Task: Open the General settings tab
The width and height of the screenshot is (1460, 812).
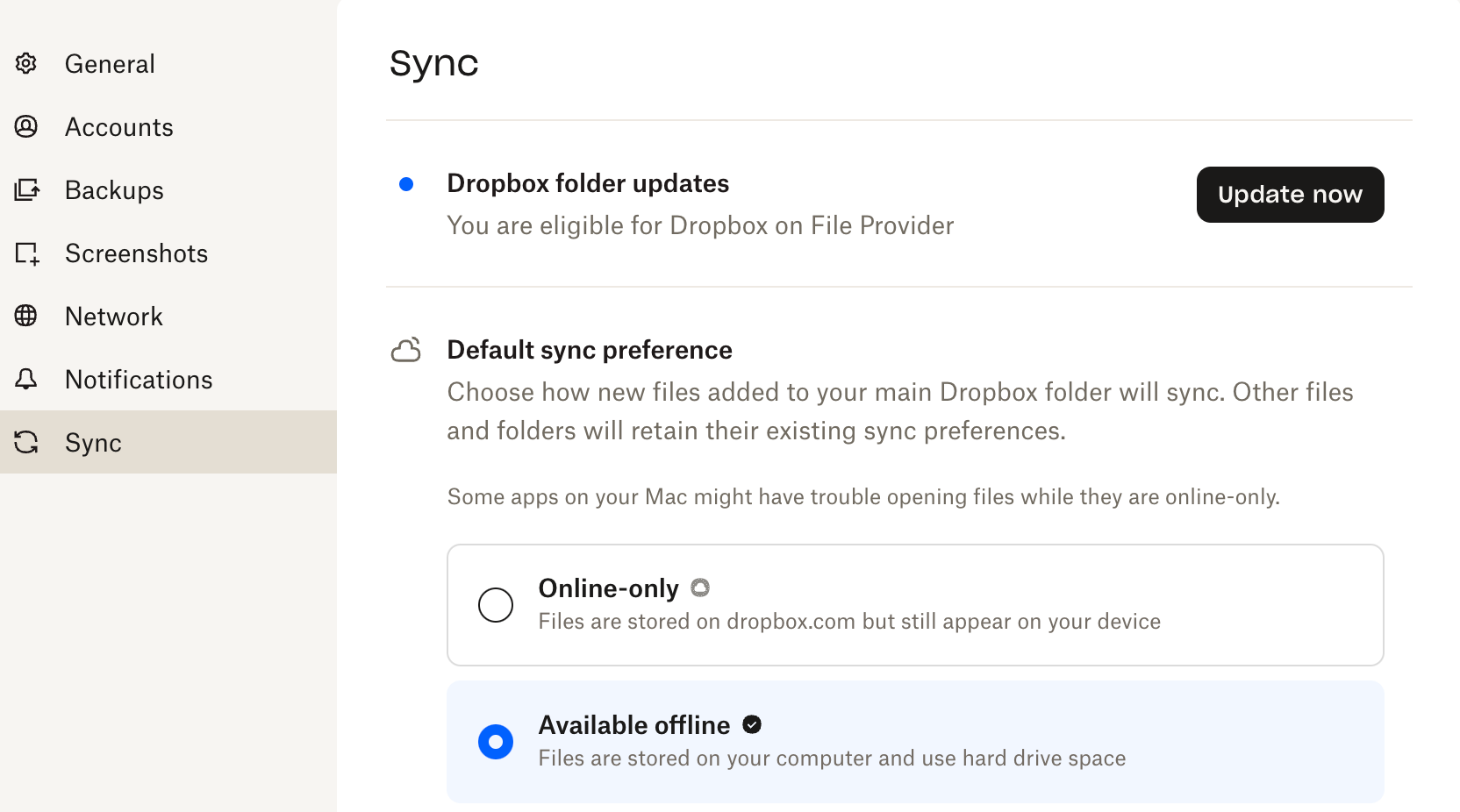Action: click(x=168, y=63)
